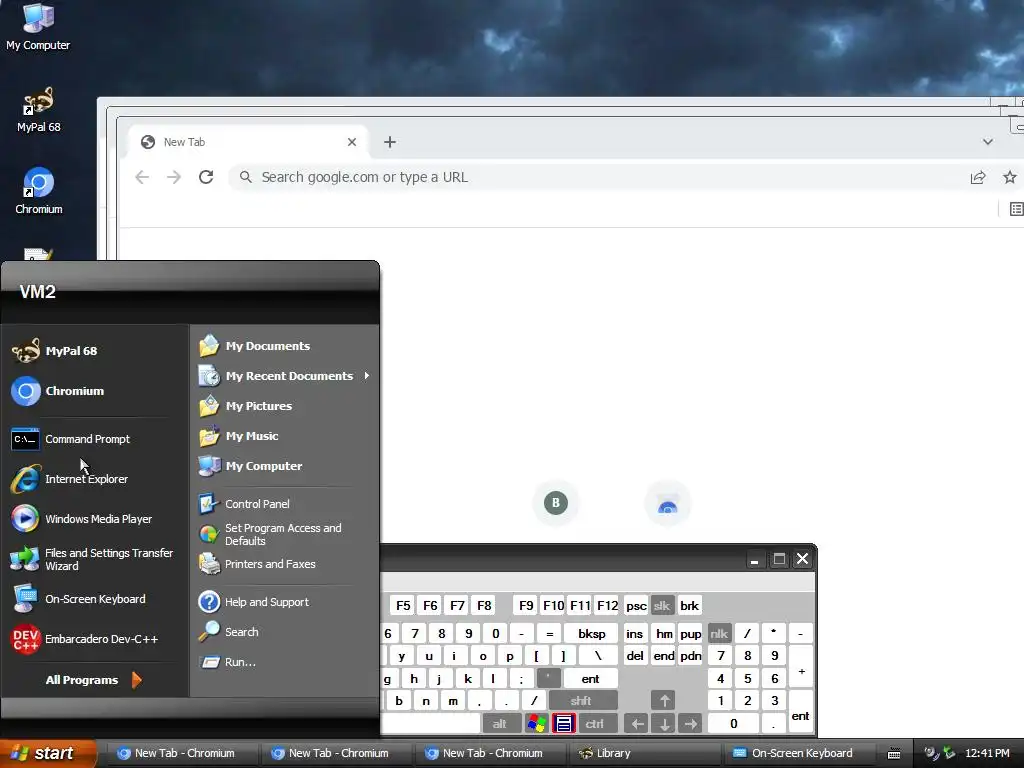Open MyPal 68 from Start menu
Image resolution: width=1024 pixels, height=768 pixels.
point(55,351)
